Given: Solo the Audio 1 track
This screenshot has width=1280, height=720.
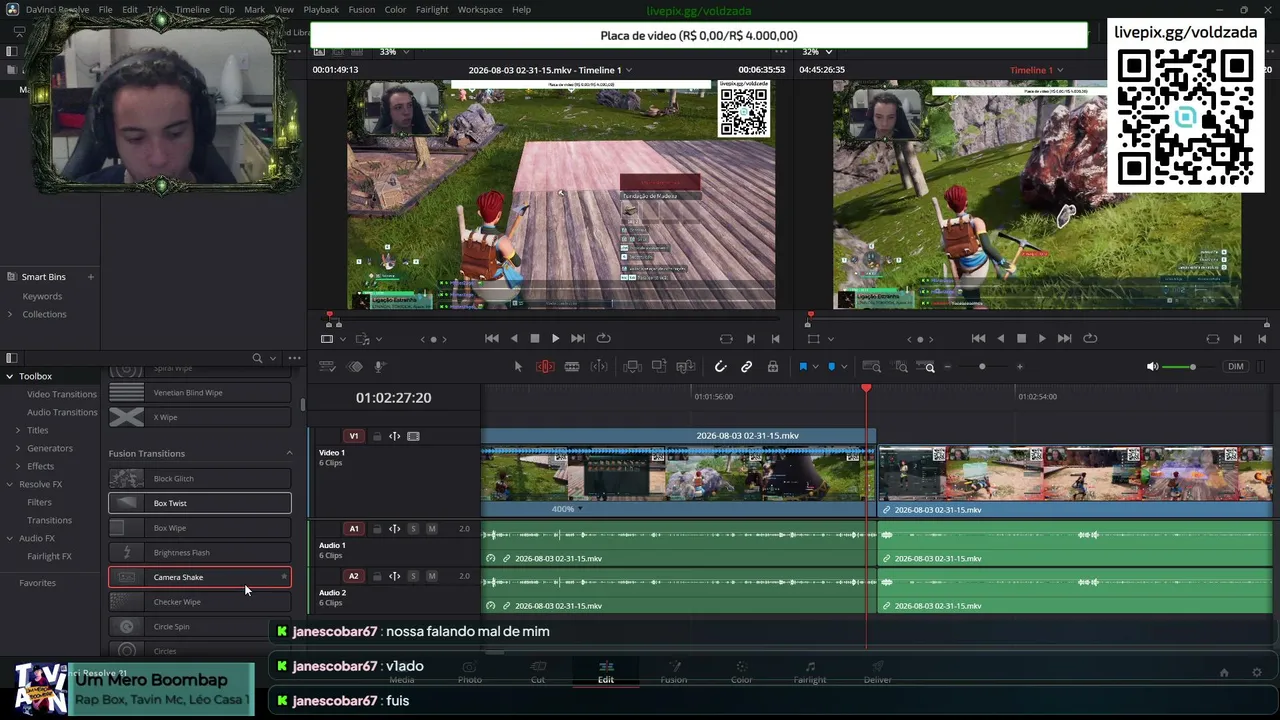Looking at the screenshot, I should pos(413,529).
